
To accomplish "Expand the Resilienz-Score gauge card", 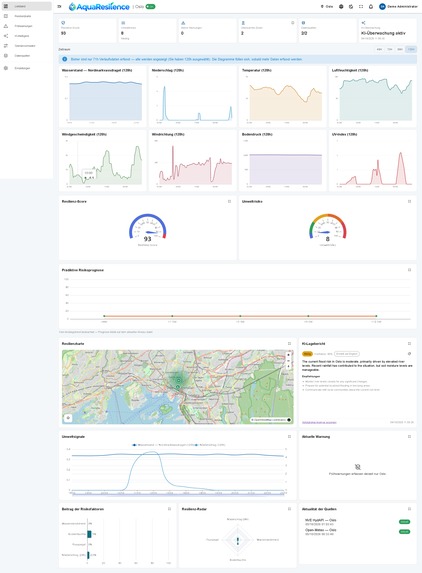I will (229, 201).
